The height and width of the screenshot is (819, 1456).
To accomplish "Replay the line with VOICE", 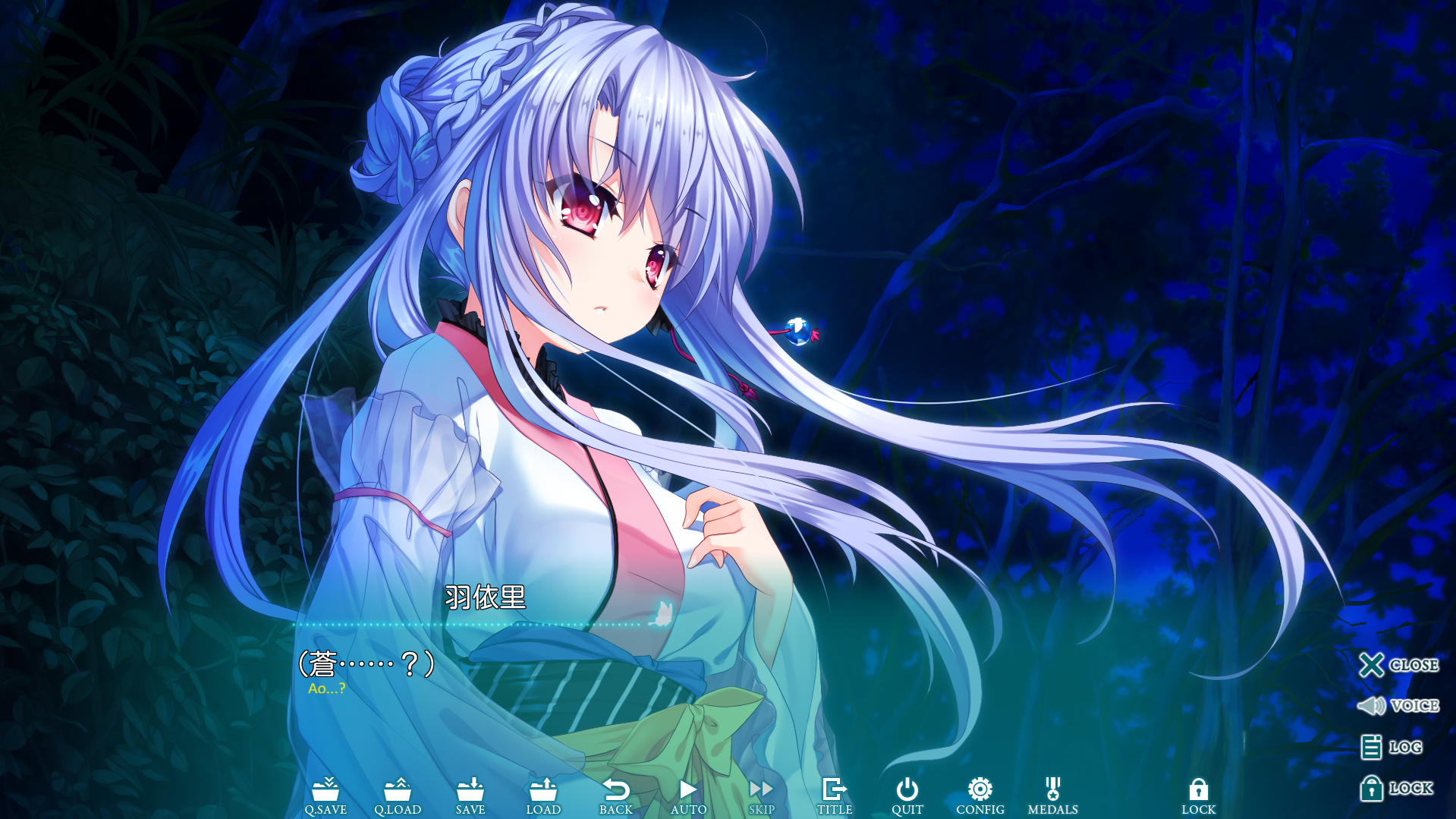I will click(1398, 706).
